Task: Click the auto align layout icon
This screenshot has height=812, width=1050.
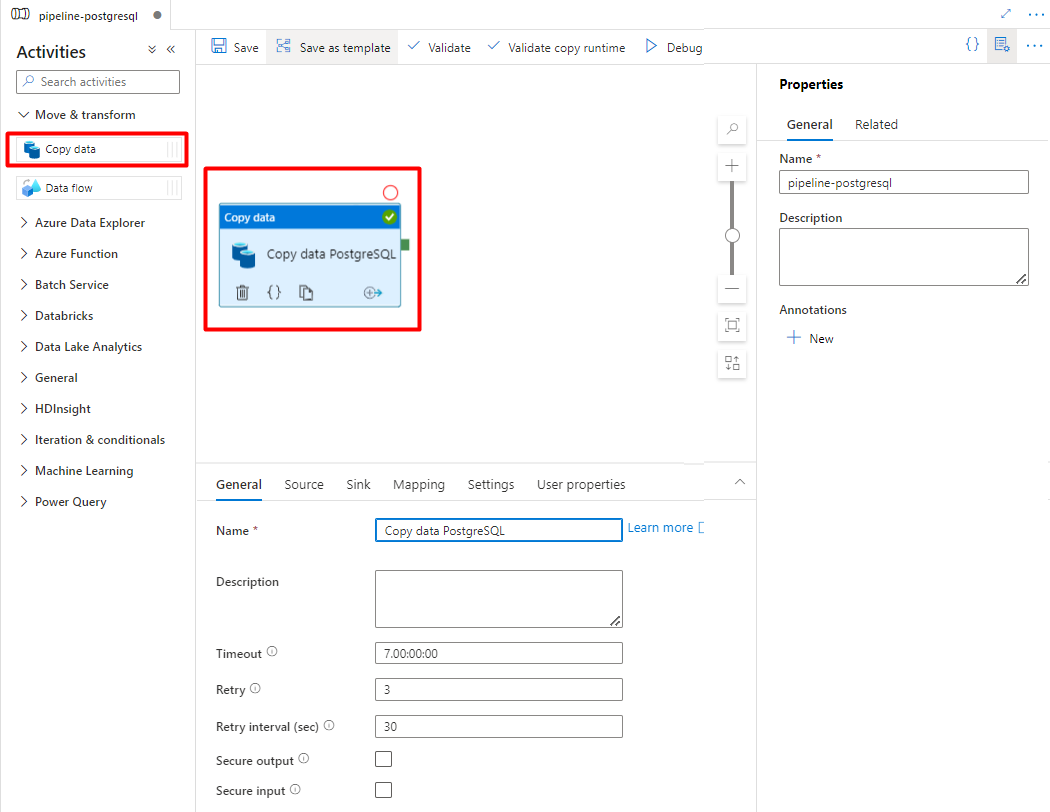Action: click(x=732, y=363)
